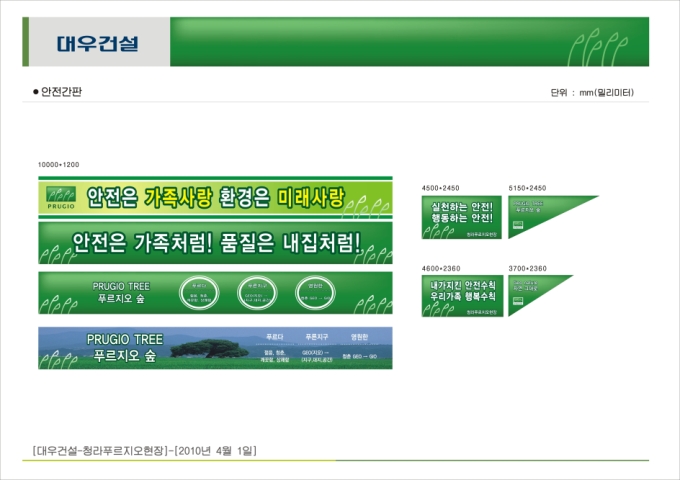Select the third circle emblem 영원한
The width and height of the screenshot is (680, 480).
point(308,292)
